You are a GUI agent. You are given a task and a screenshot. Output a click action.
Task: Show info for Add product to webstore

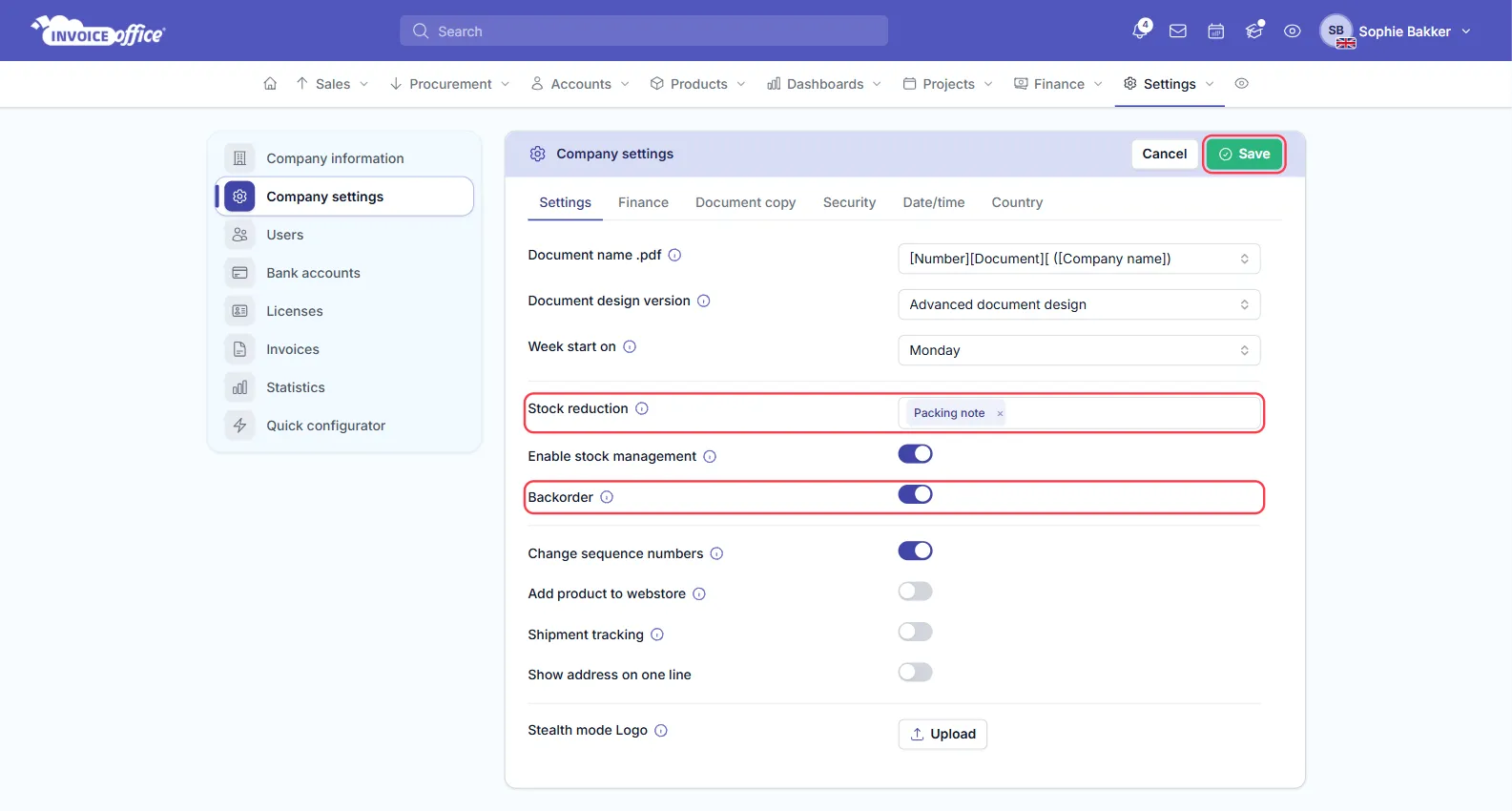click(x=699, y=593)
